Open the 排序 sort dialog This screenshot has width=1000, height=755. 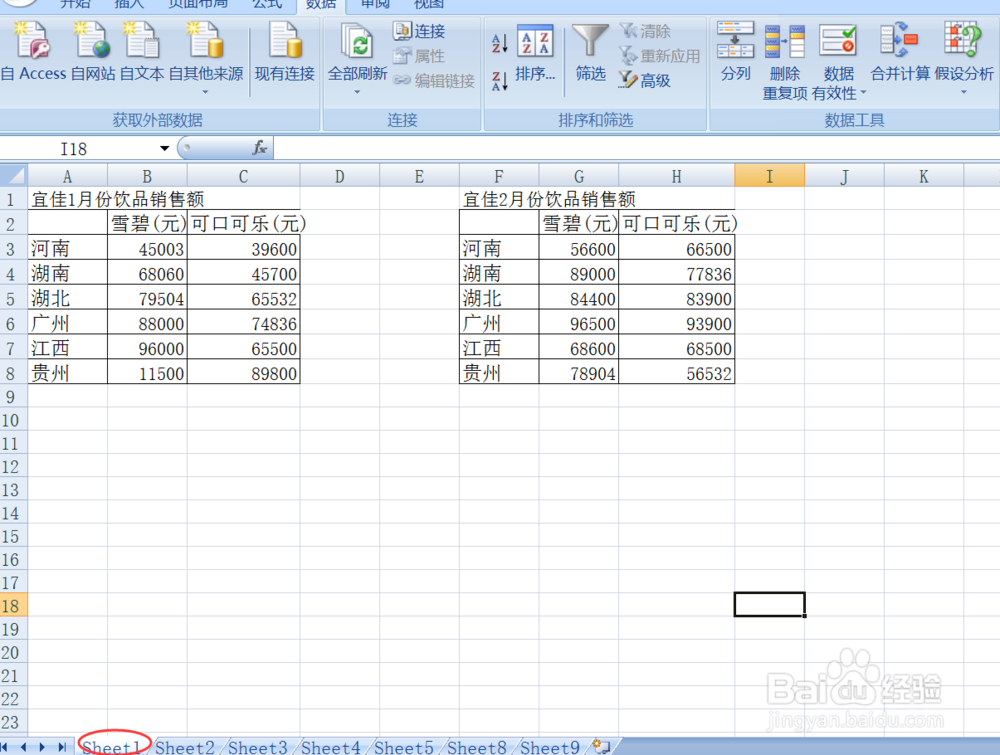[x=535, y=54]
